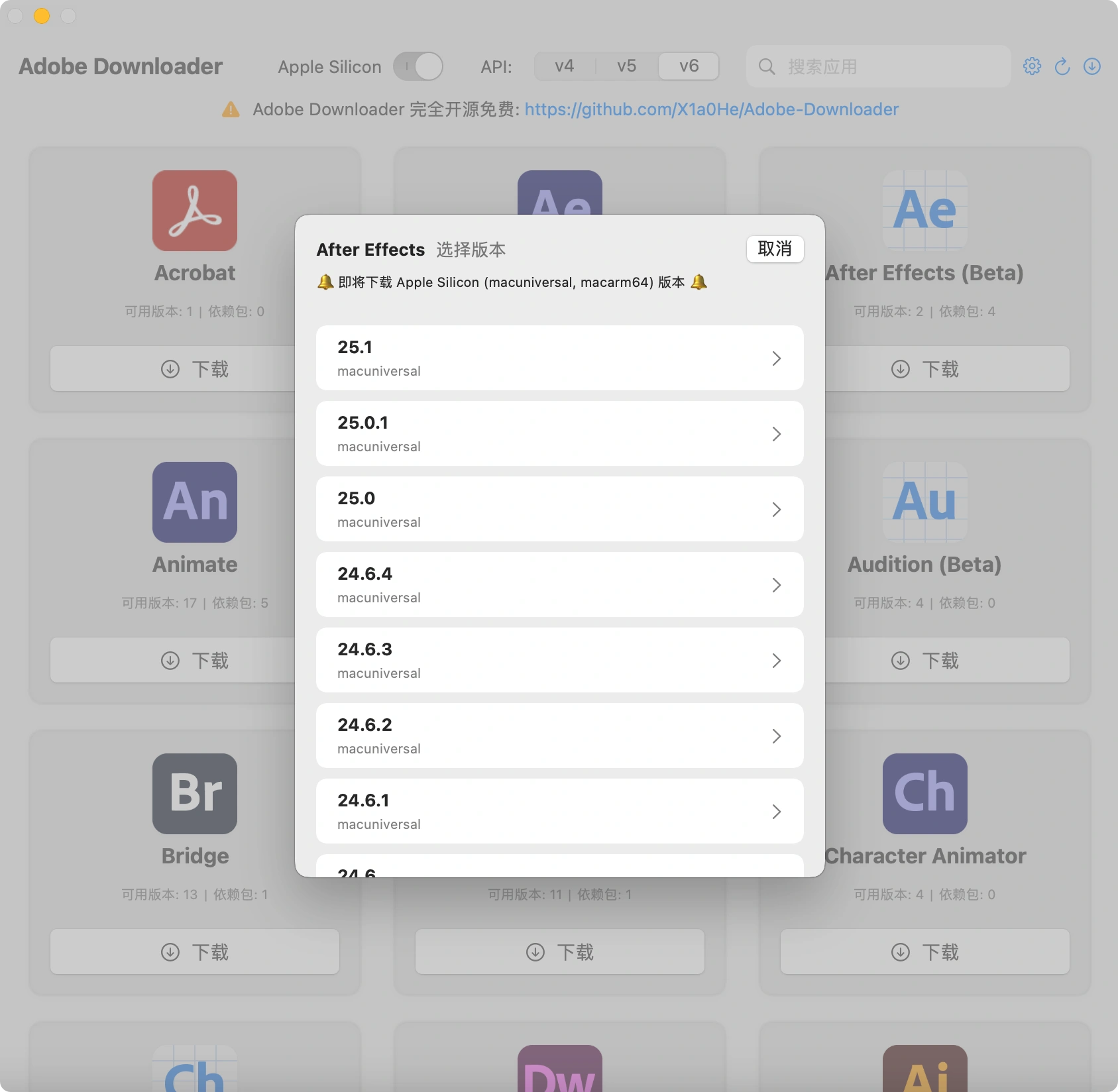
Task: Select API version v5
Action: 627,66
